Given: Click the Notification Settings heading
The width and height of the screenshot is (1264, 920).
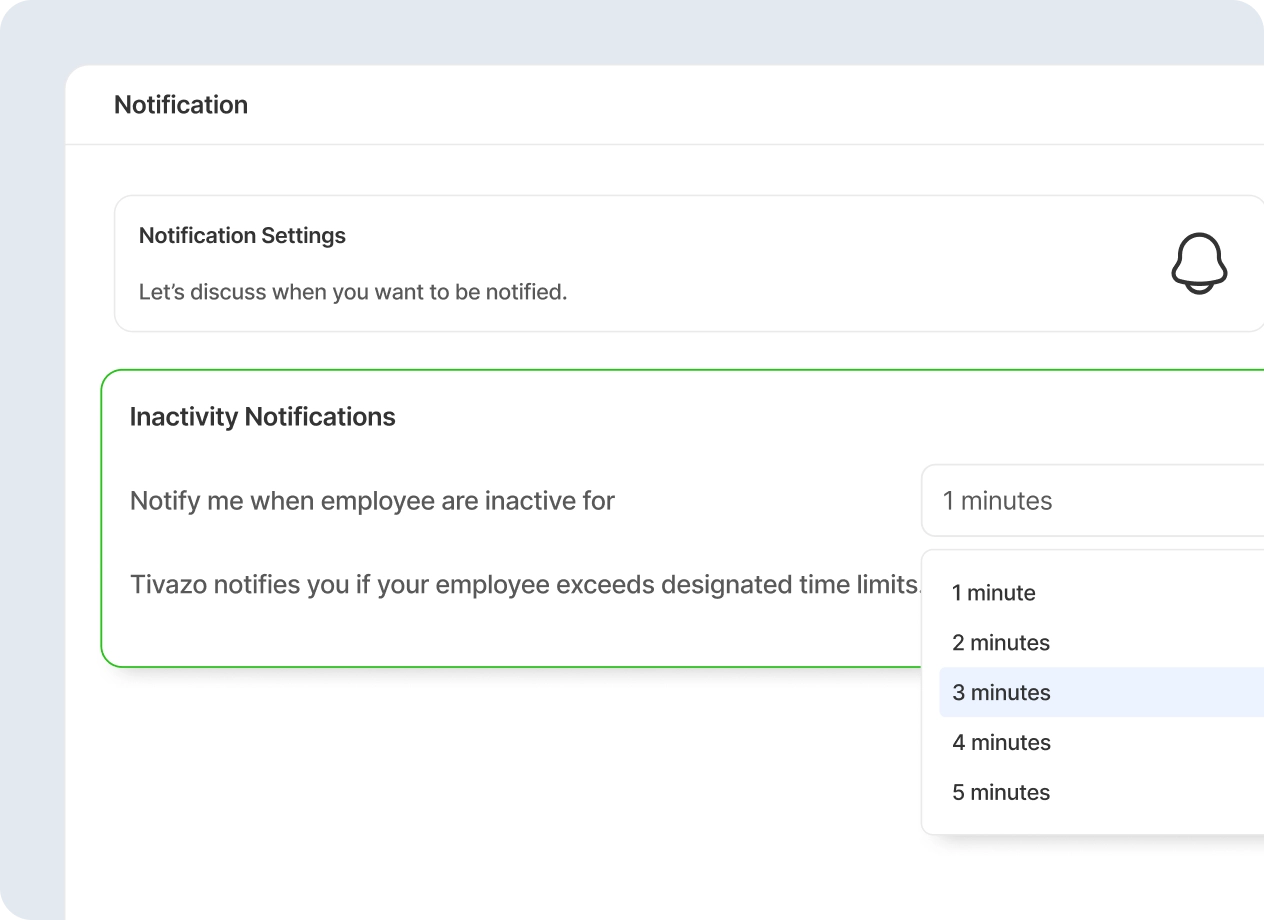Looking at the screenshot, I should click(242, 236).
